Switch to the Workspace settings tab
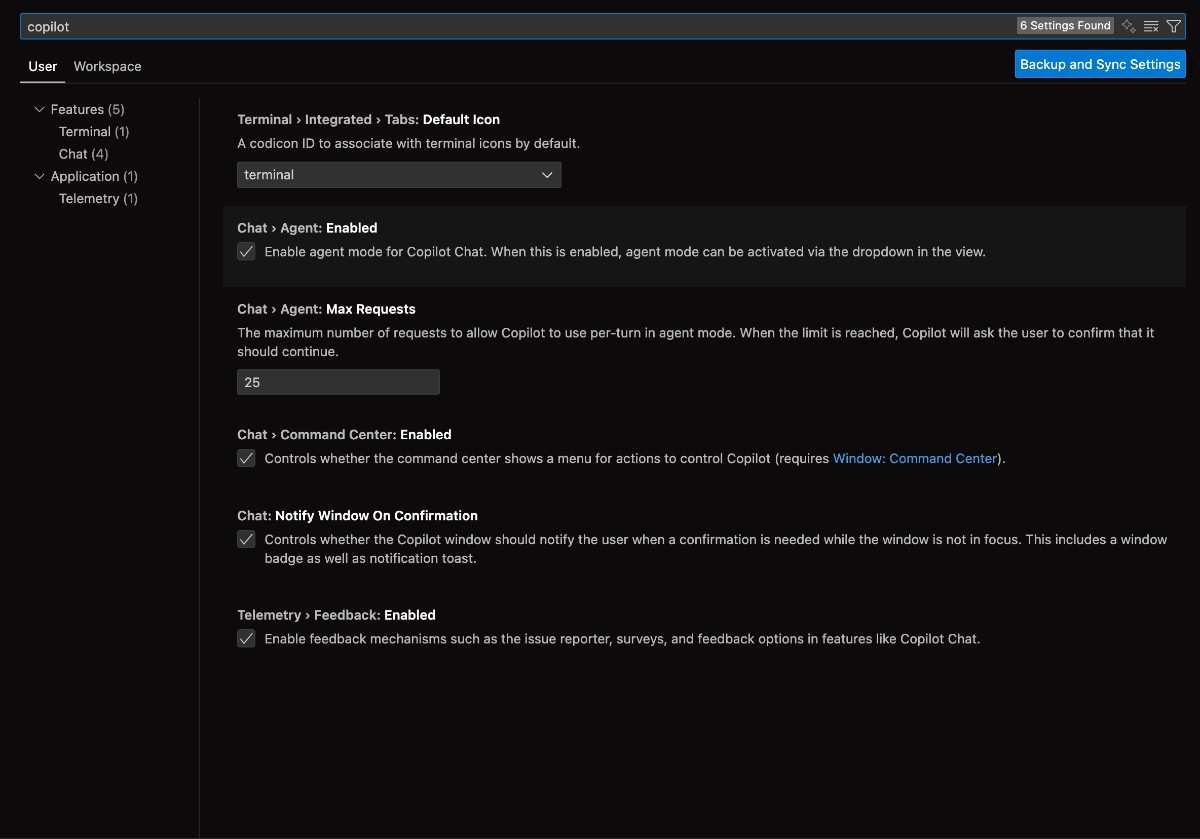Image resolution: width=1200 pixels, height=839 pixels. [x=107, y=66]
